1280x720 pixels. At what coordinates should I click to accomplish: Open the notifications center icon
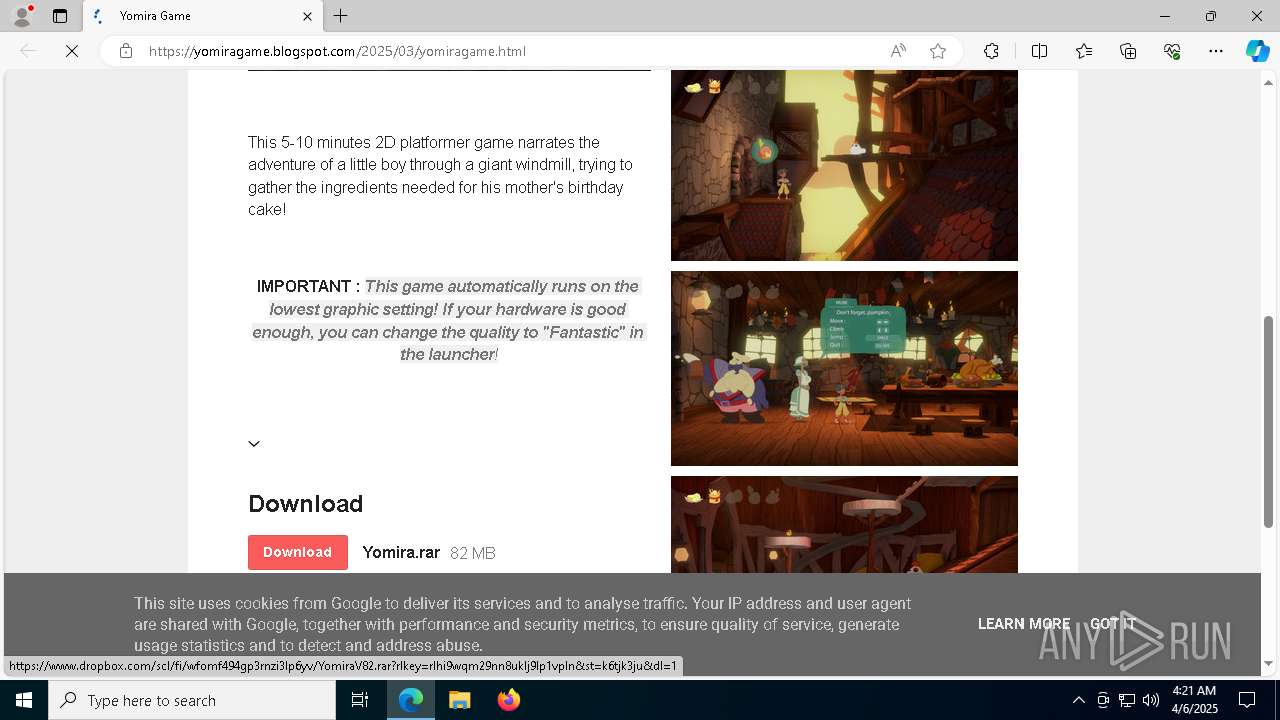[1247, 700]
